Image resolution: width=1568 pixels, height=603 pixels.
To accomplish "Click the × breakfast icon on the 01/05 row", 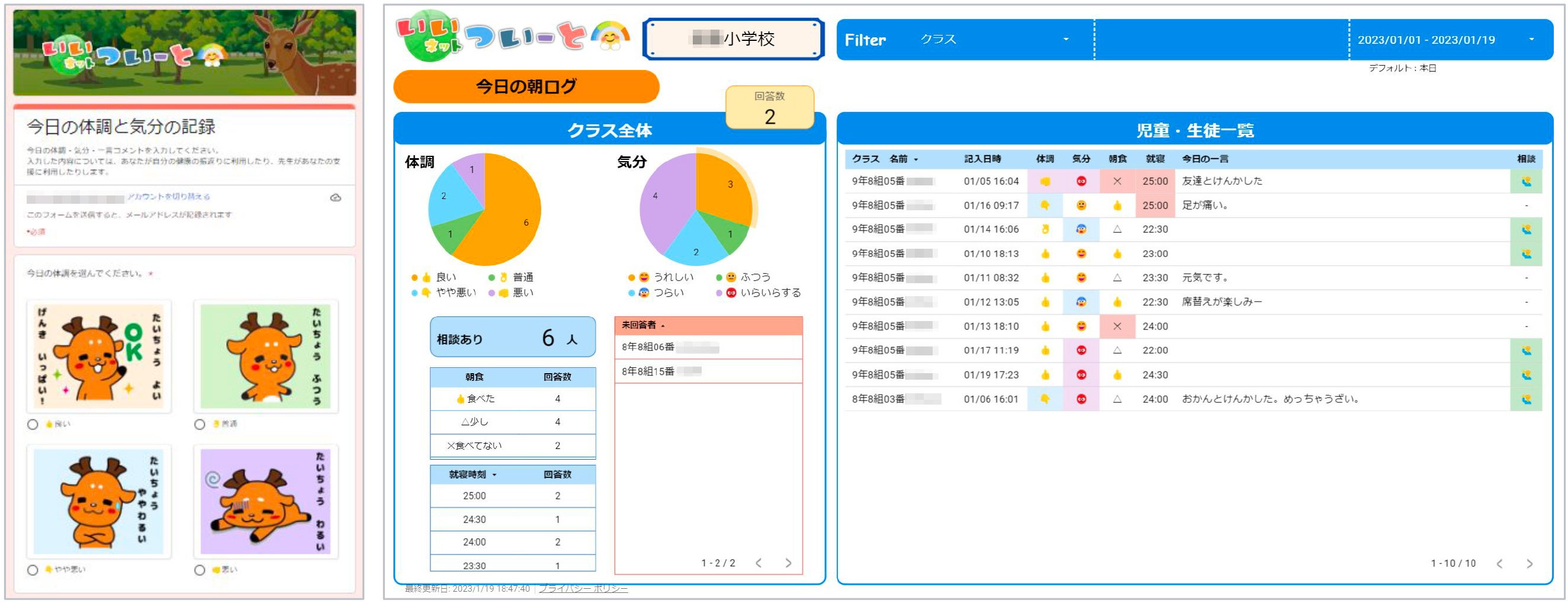I will pos(1119,181).
